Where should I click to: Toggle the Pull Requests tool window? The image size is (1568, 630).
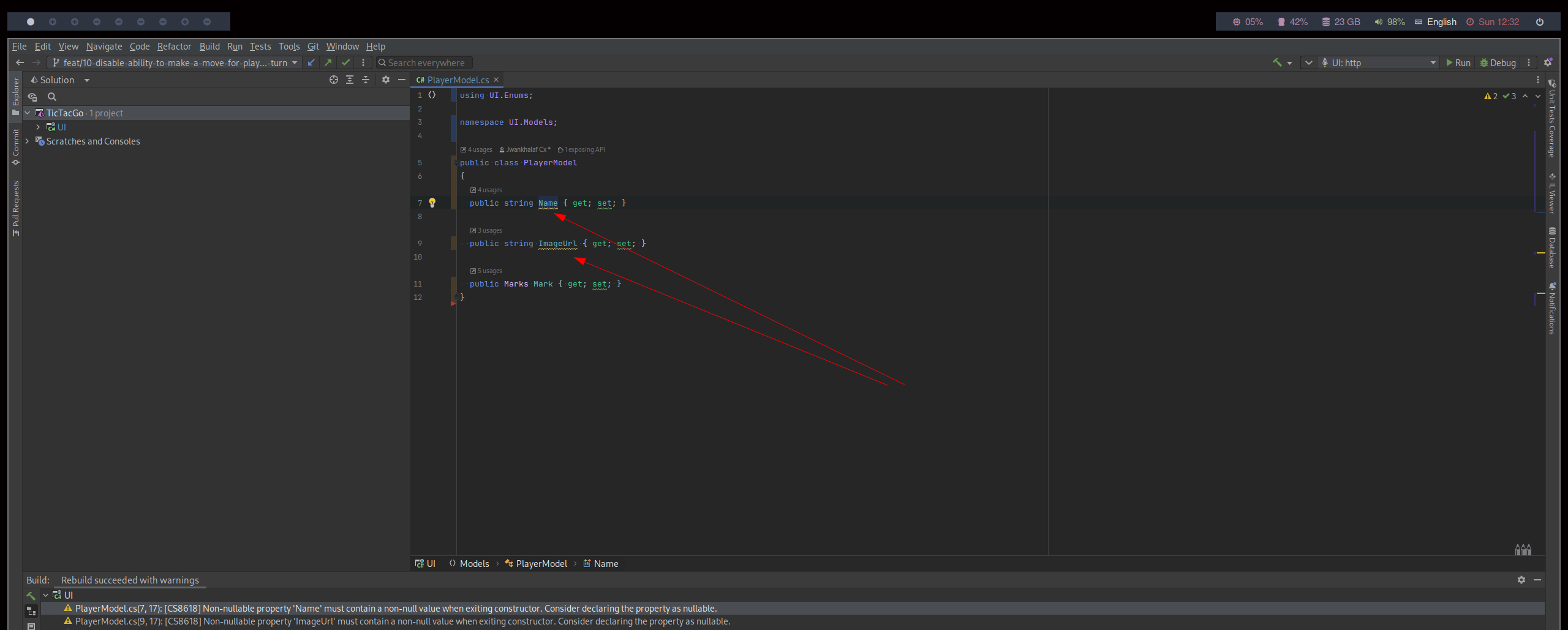(16, 208)
